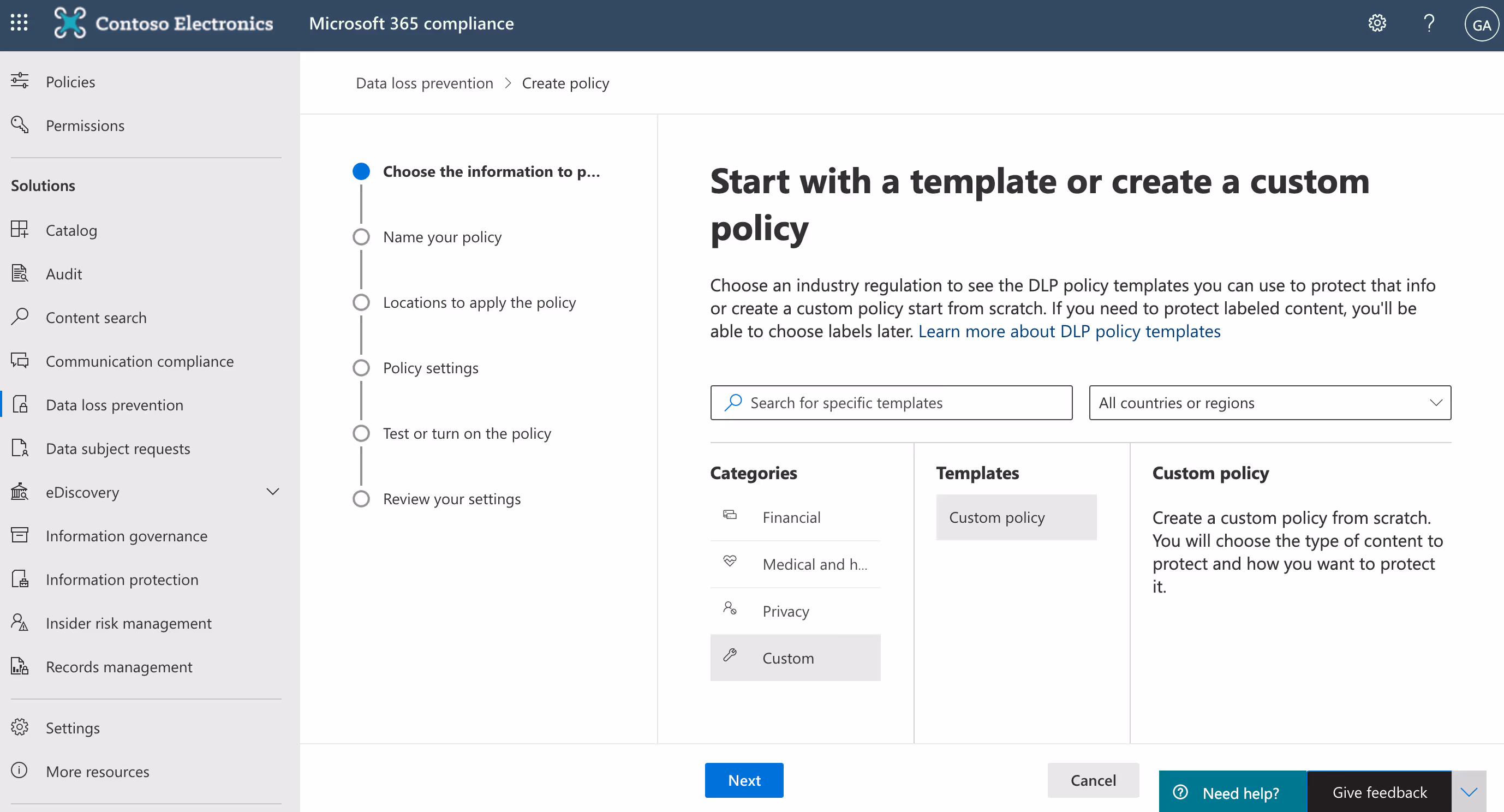Expand the chevron beside Give feedback
Viewport: 1504px width, 812px height.
pyautogui.click(x=1469, y=792)
